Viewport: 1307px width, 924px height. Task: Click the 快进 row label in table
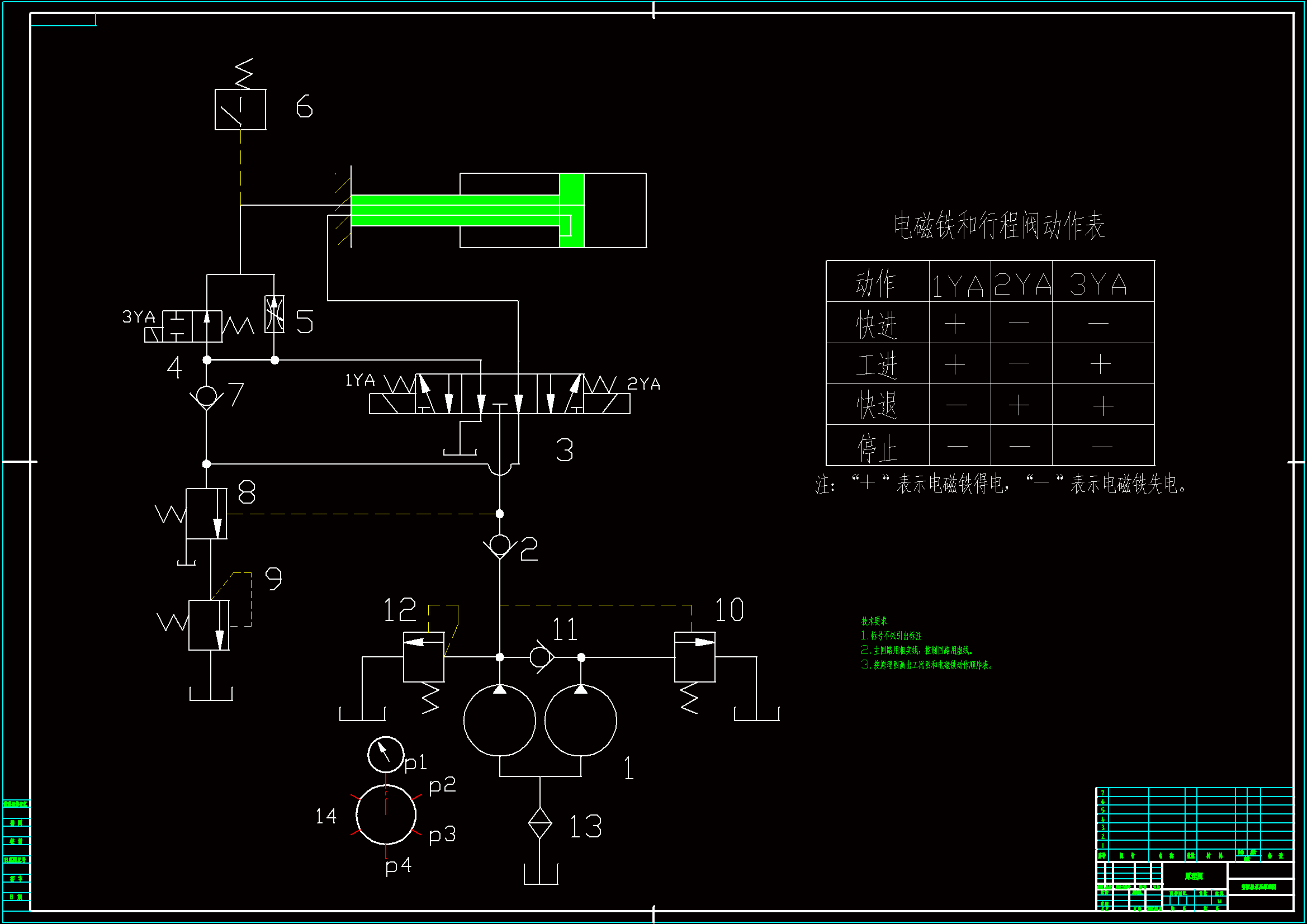[877, 323]
